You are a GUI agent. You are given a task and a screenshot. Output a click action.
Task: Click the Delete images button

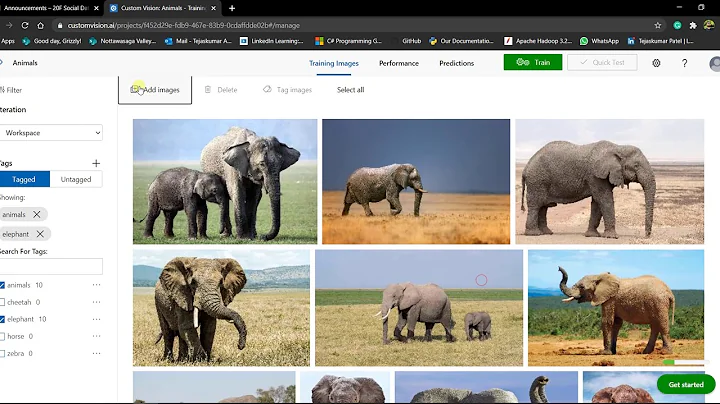click(221, 90)
